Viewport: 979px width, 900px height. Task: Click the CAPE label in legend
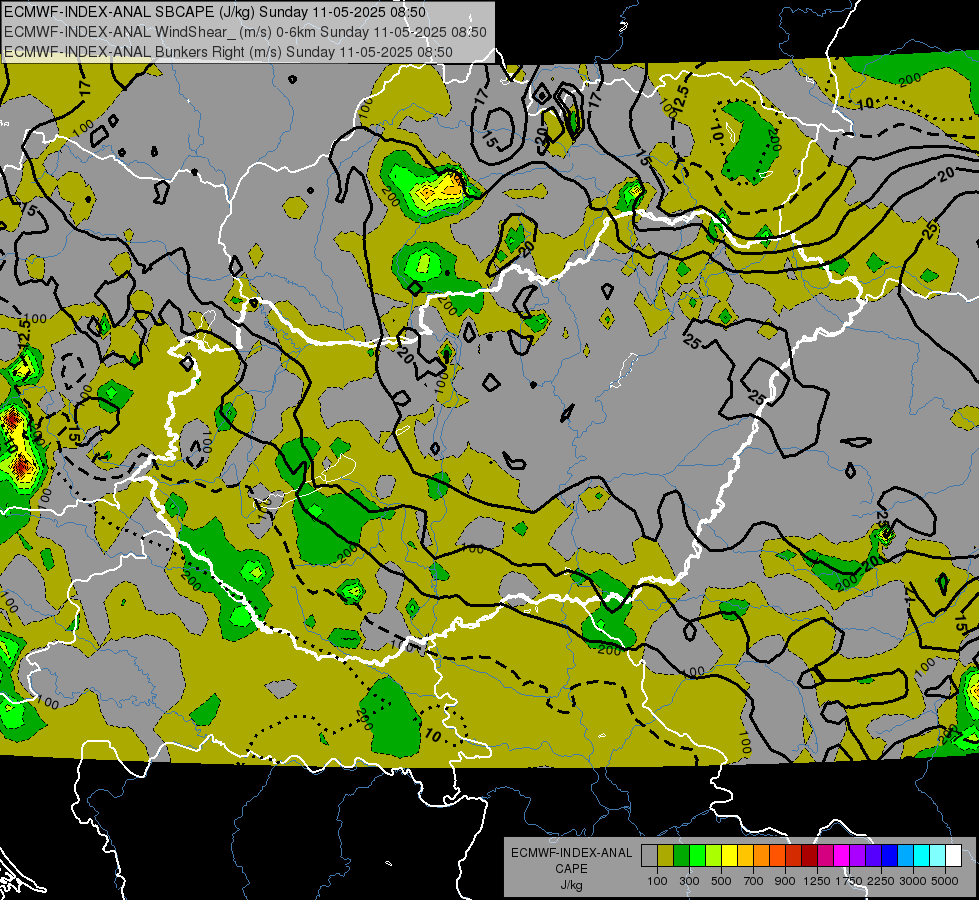[571, 869]
